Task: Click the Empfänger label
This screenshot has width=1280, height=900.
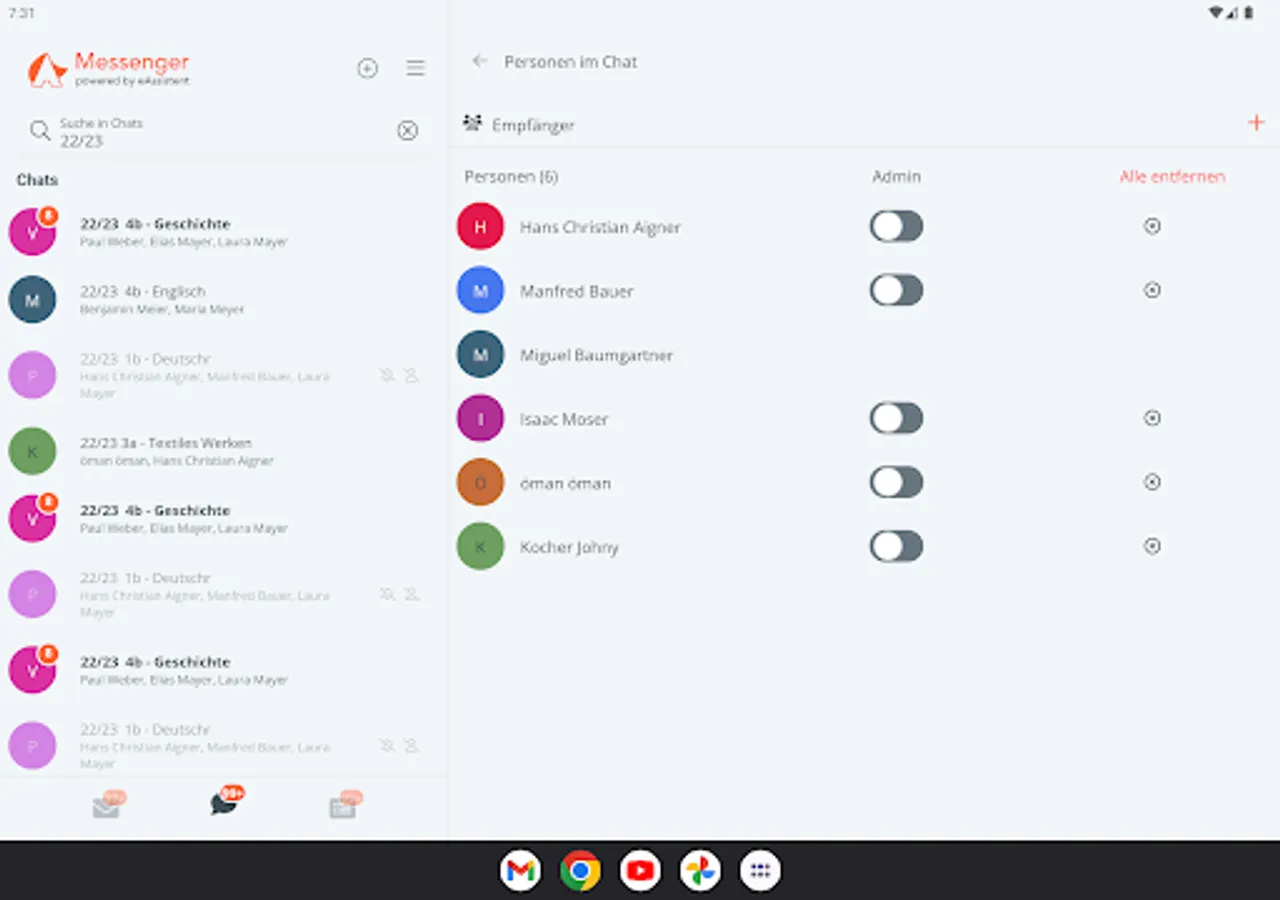Action: (x=533, y=125)
